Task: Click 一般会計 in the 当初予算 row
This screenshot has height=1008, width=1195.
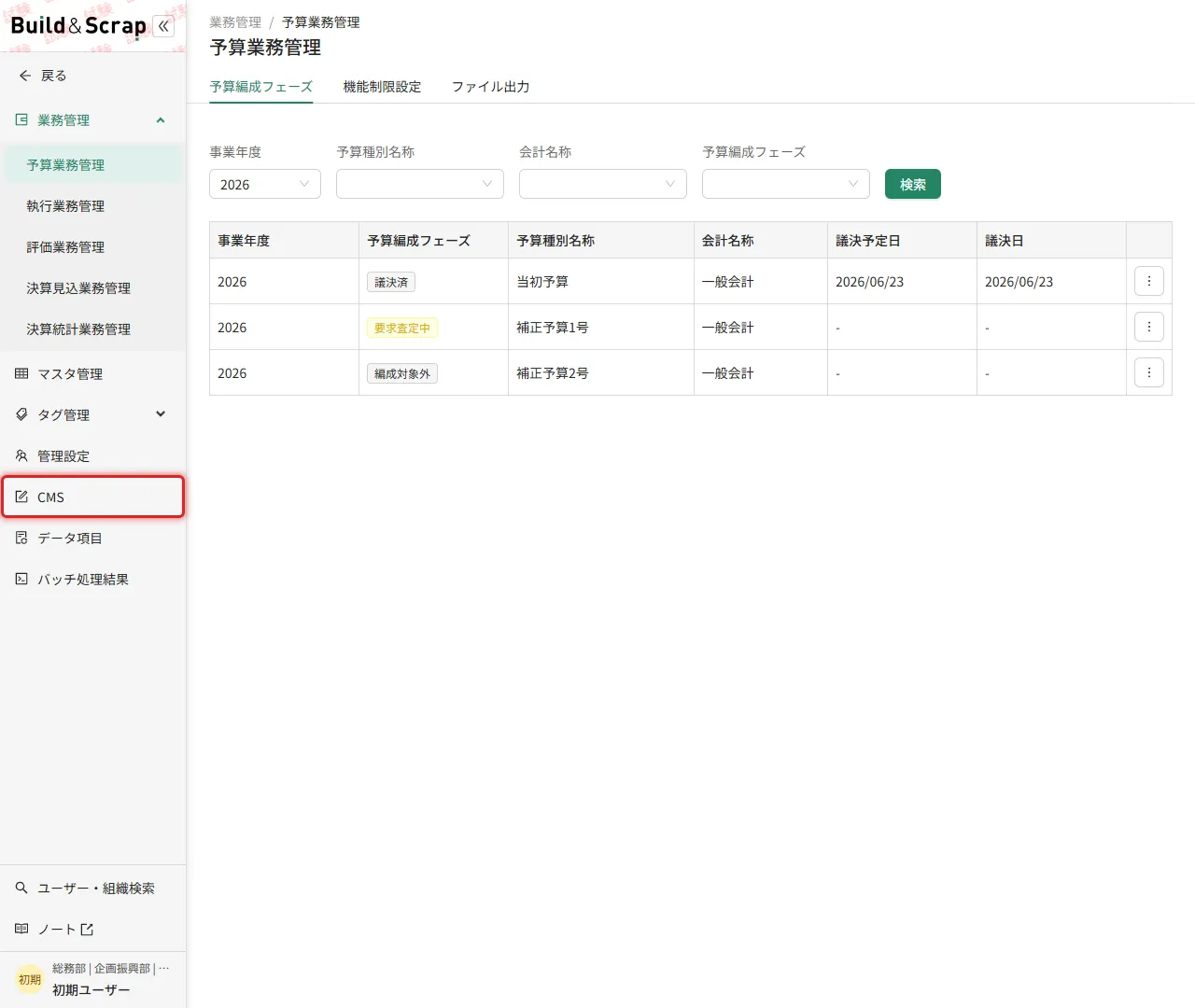Action: (x=728, y=282)
